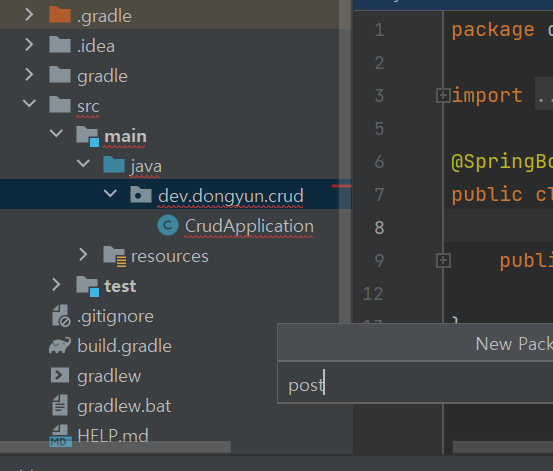Click line number 8 in gutter
The width and height of the screenshot is (553, 471).
click(x=379, y=228)
